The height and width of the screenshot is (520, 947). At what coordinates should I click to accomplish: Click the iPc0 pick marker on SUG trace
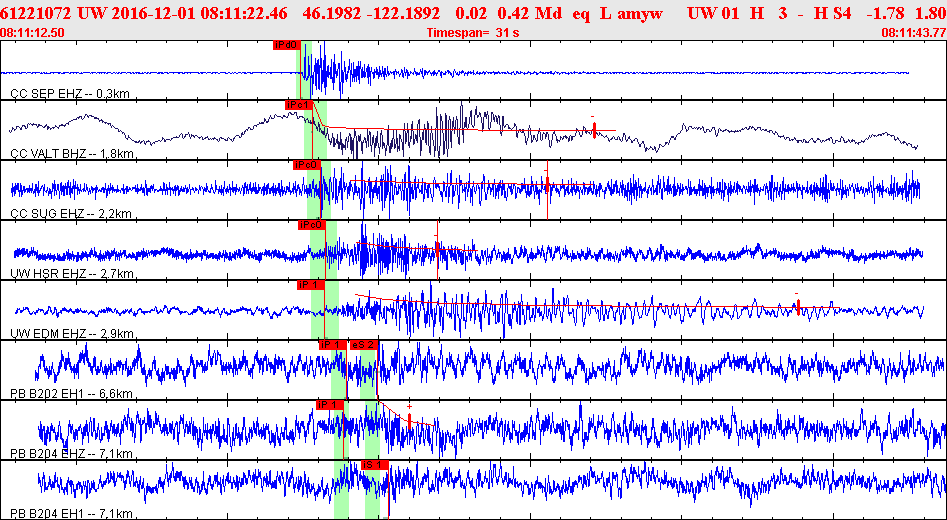click(x=305, y=165)
